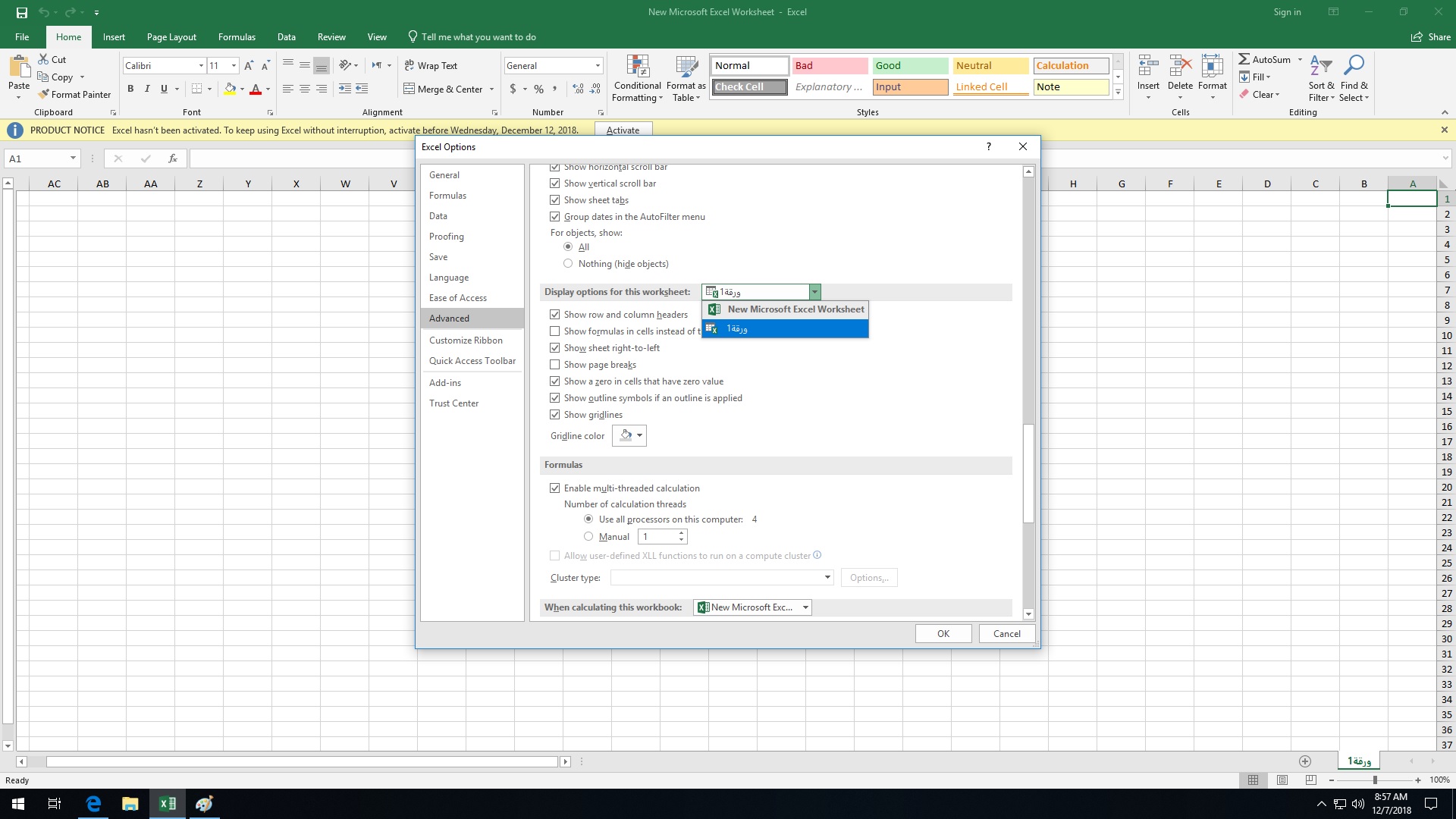Toggle Show vertical scroll bar checkbox
1456x819 pixels.
(555, 184)
